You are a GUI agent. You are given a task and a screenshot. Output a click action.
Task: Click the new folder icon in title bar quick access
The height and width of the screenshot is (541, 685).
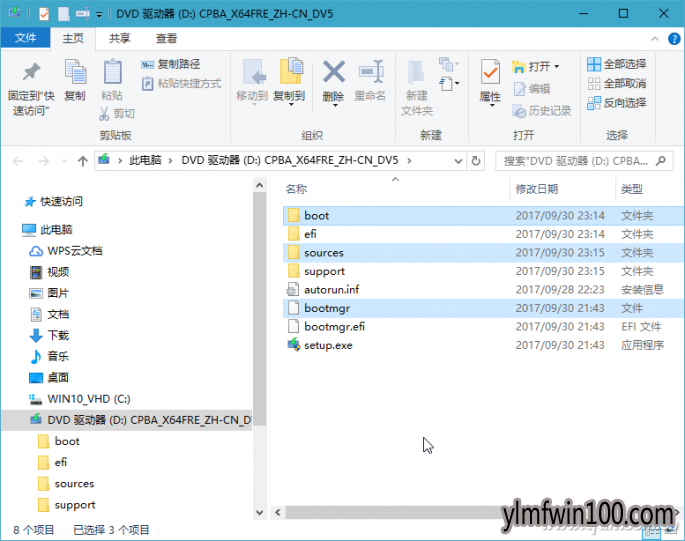64,14
